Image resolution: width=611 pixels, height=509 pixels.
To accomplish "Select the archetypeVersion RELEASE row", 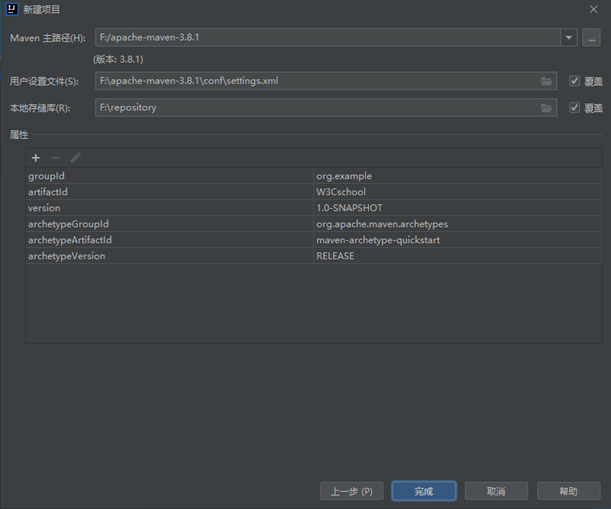I will coord(170,256).
